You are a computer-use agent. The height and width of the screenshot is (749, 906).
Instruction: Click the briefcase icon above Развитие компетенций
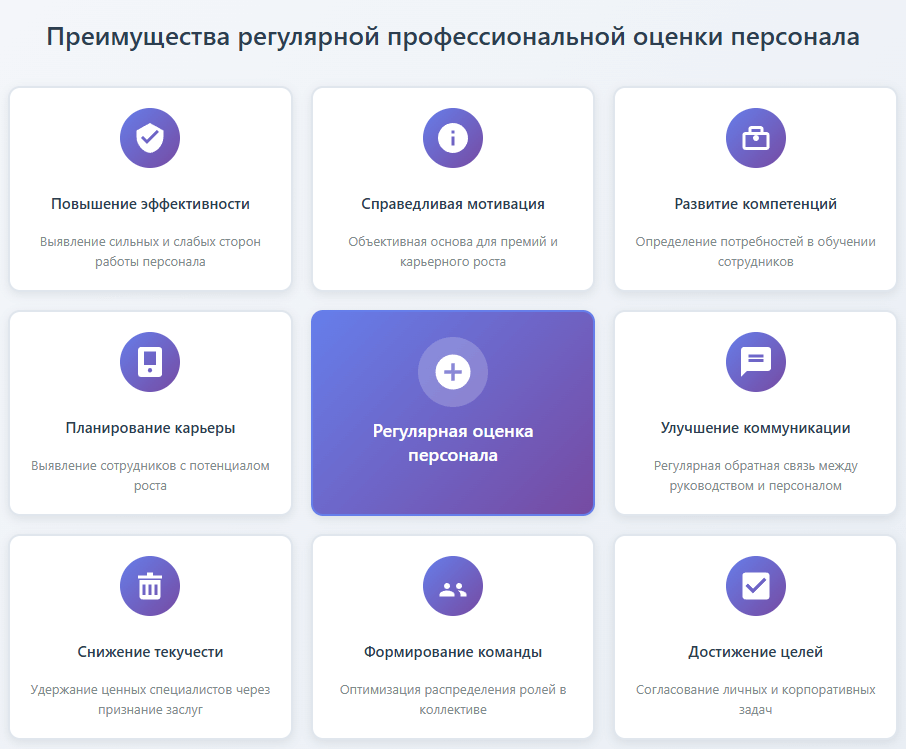755,137
